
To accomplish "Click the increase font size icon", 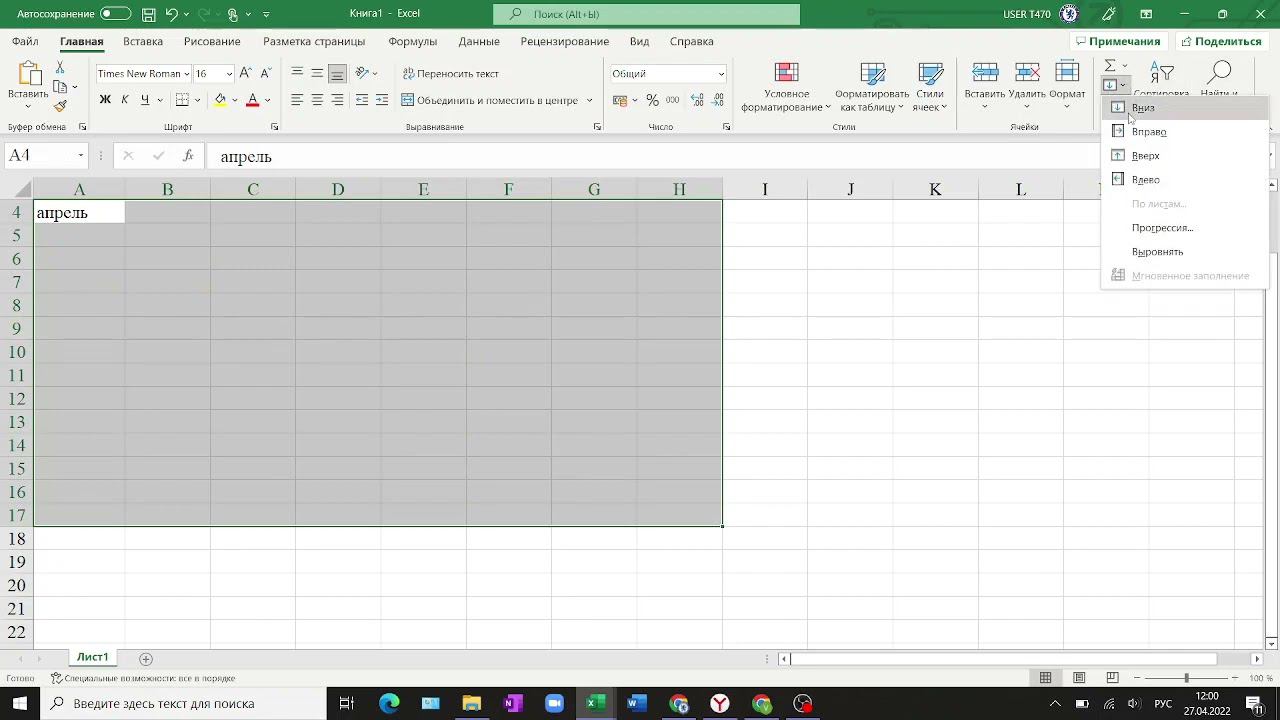I will [x=246, y=73].
